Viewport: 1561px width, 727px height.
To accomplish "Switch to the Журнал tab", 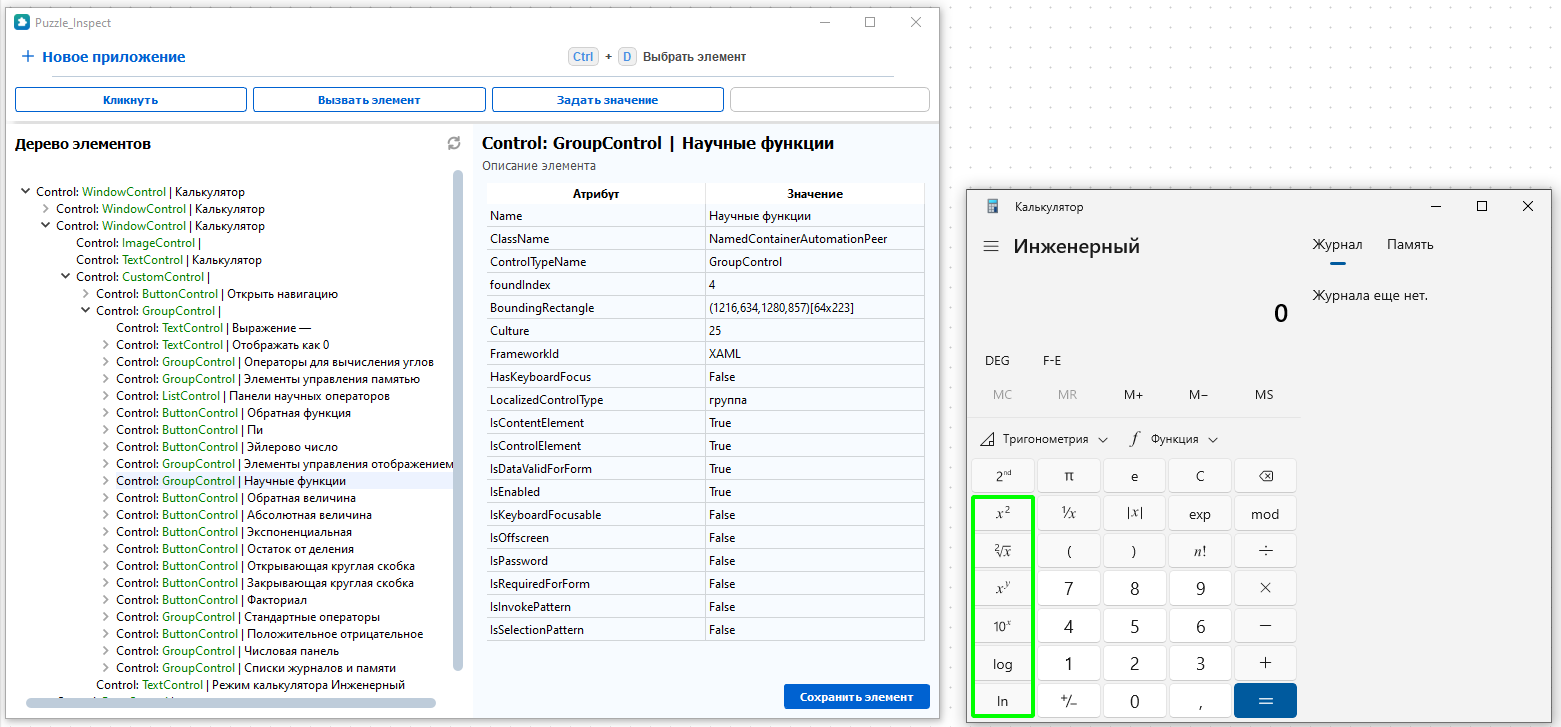I will pos(1337,244).
